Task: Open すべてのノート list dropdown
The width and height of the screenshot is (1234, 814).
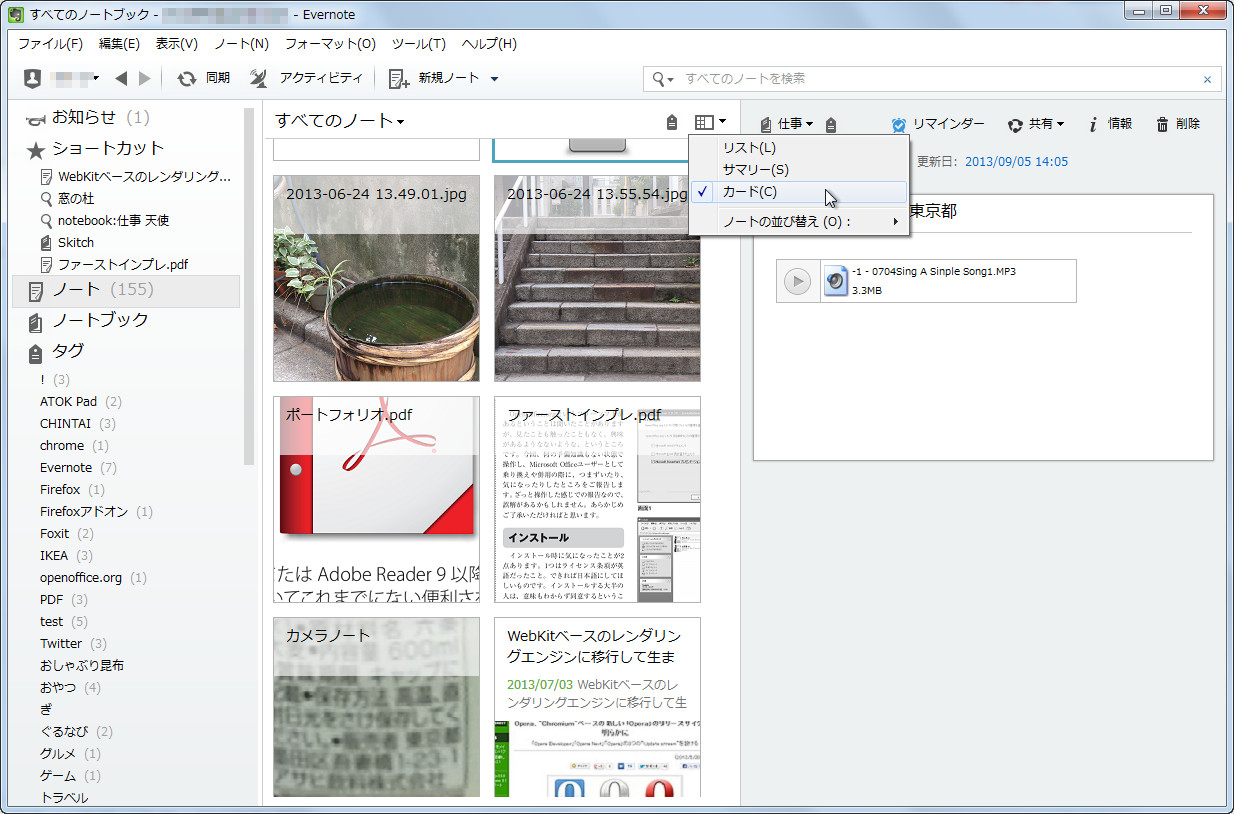Action: coord(340,121)
